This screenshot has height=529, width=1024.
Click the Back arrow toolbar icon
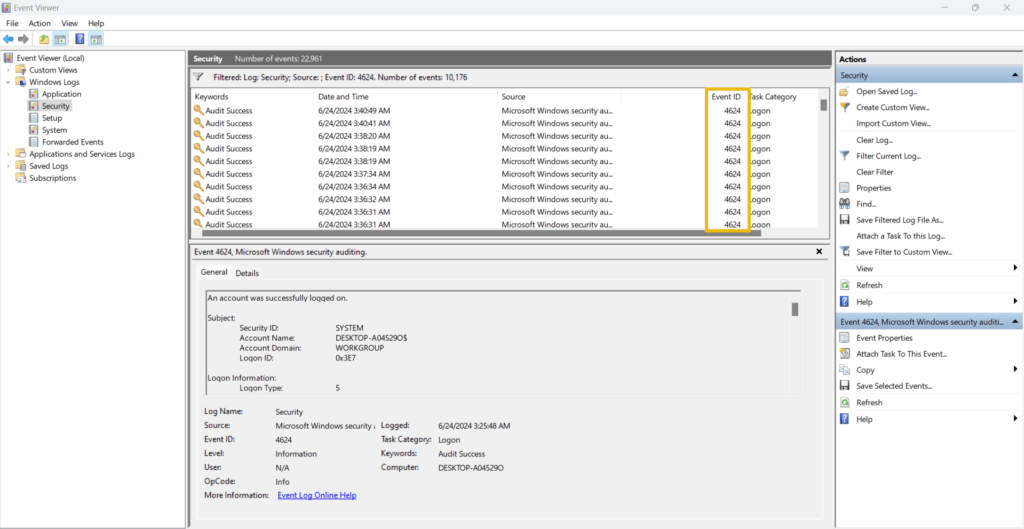[x=8, y=39]
